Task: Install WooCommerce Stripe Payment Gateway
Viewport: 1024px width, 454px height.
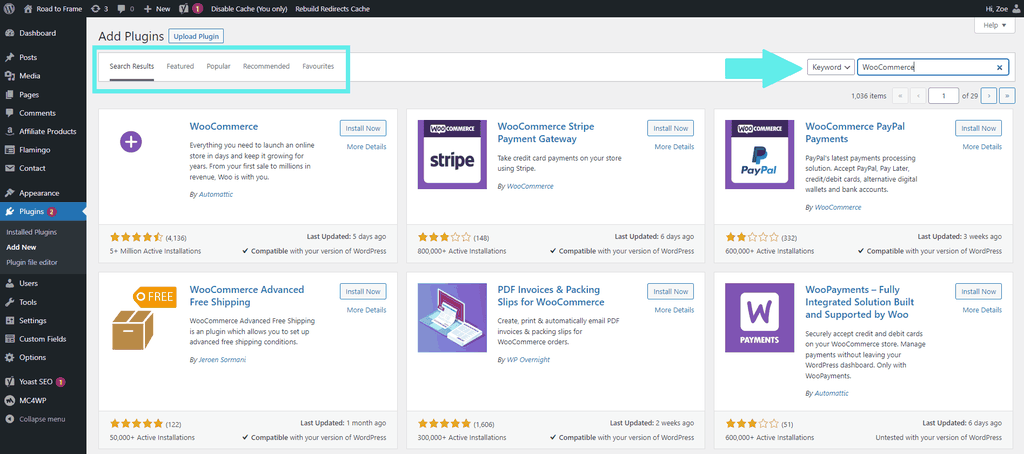Action: 671,128
